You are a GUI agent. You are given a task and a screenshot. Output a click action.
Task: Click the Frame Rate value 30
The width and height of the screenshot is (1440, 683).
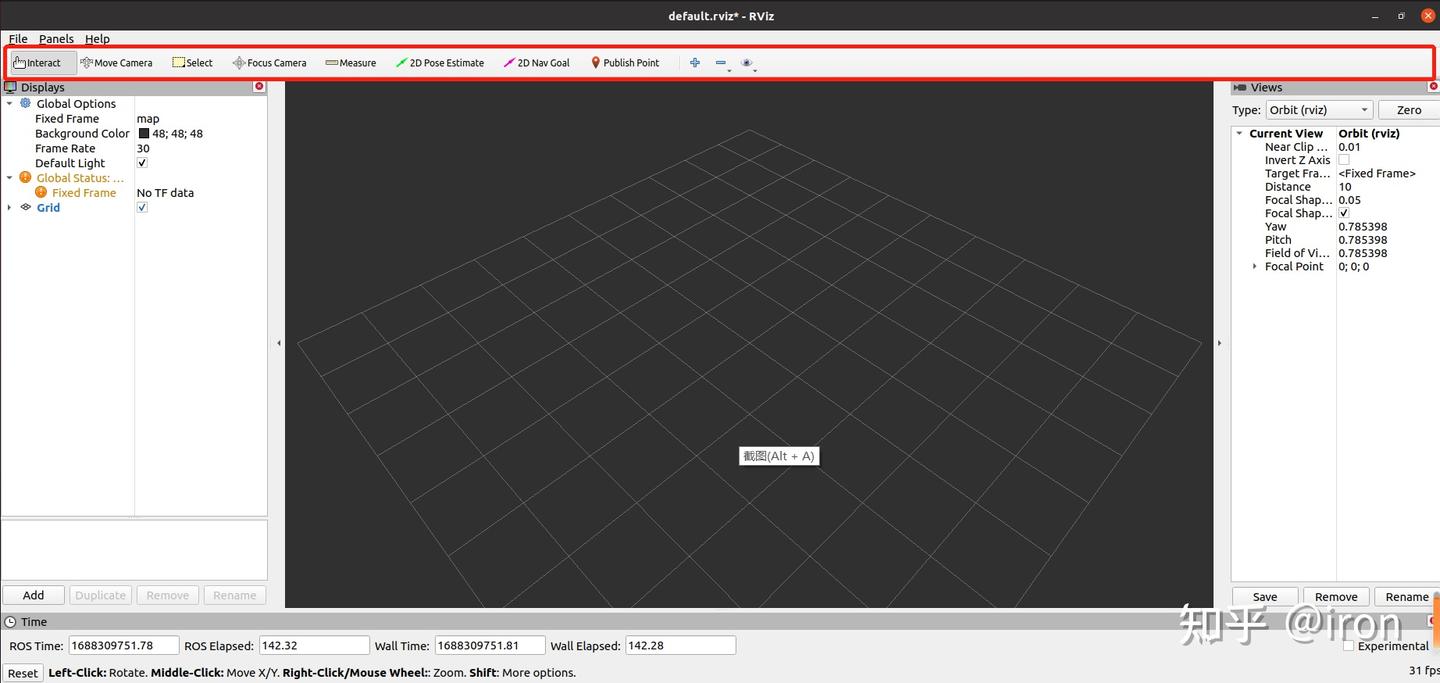[143, 148]
